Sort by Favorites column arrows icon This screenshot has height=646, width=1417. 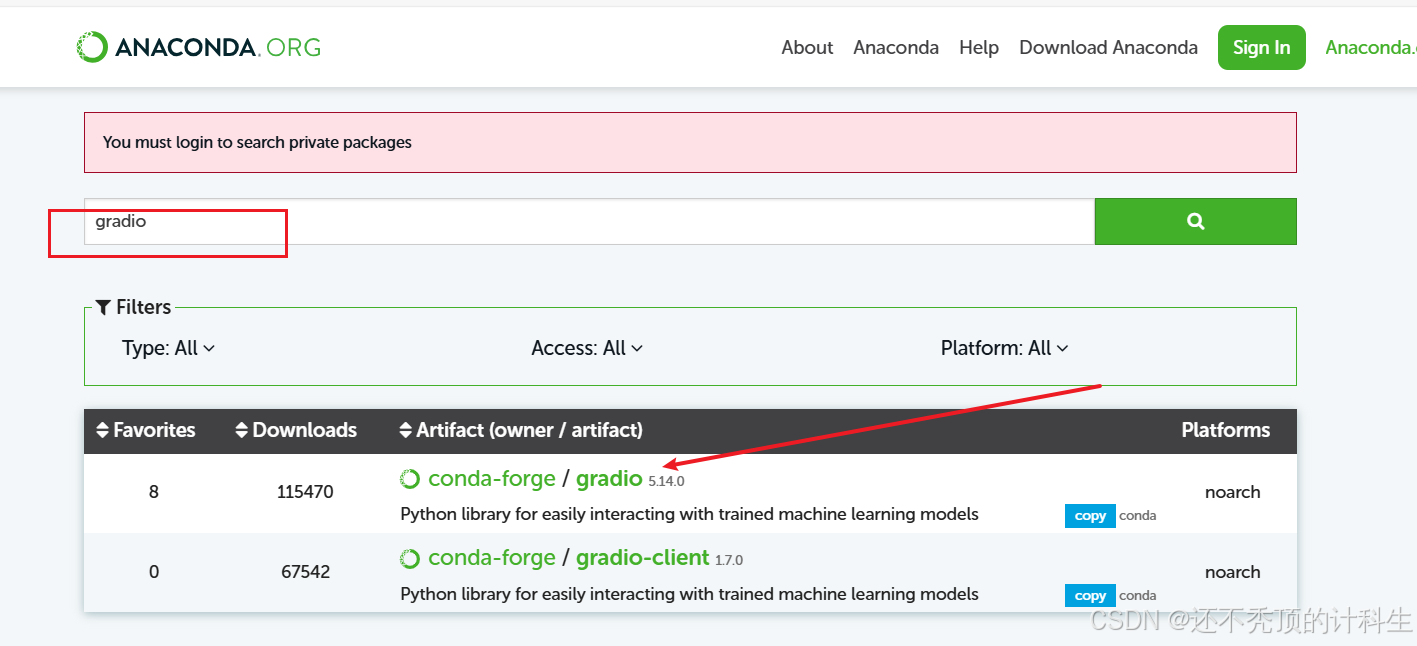(x=102, y=430)
